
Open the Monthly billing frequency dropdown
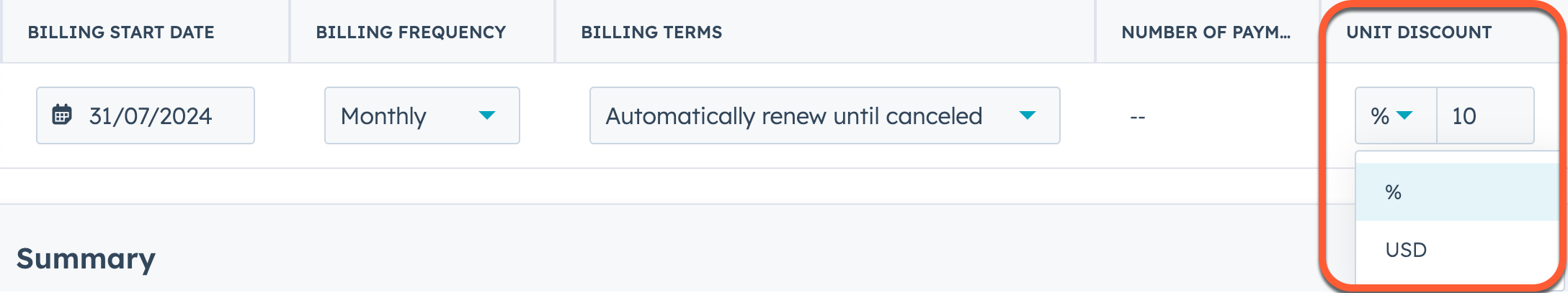click(x=422, y=115)
